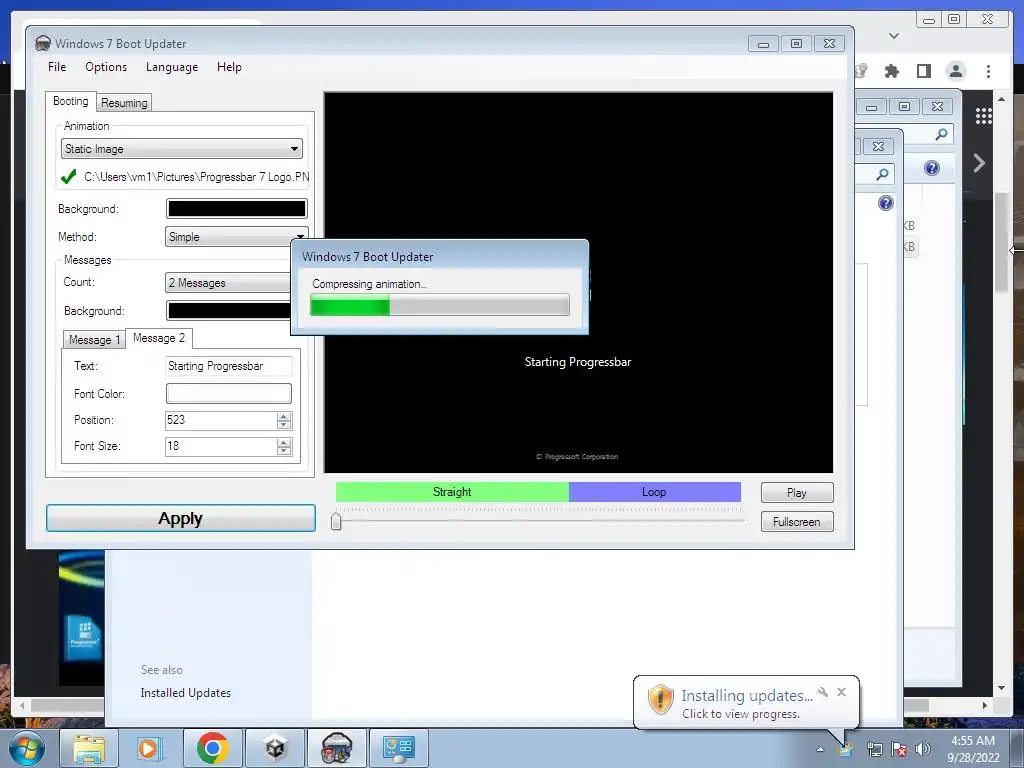The width and height of the screenshot is (1024, 768).
Task: Open Windows Explorer from taskbar
Action: (89, 748)
